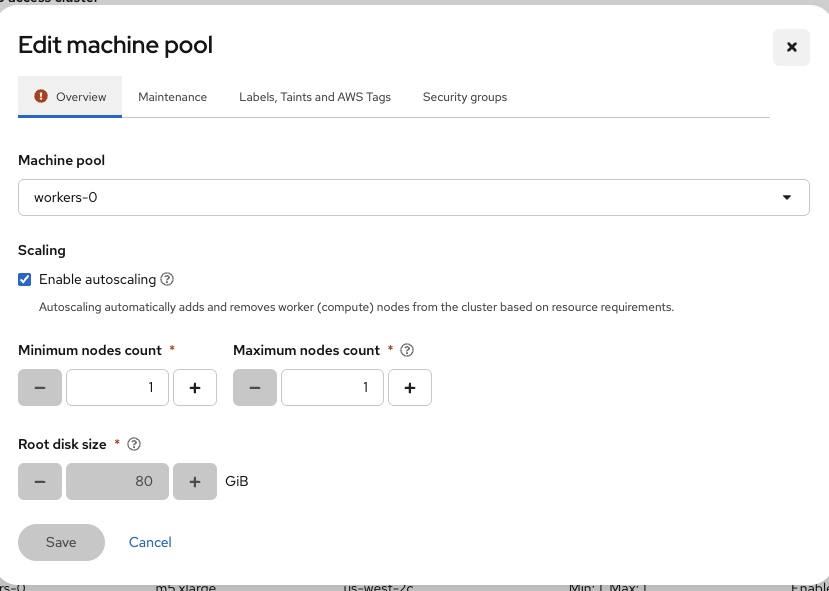The height and width of the screenshot is (591, 829).
Task: Click the help icon next to Enable autoscaling
Action: point(168,280)
